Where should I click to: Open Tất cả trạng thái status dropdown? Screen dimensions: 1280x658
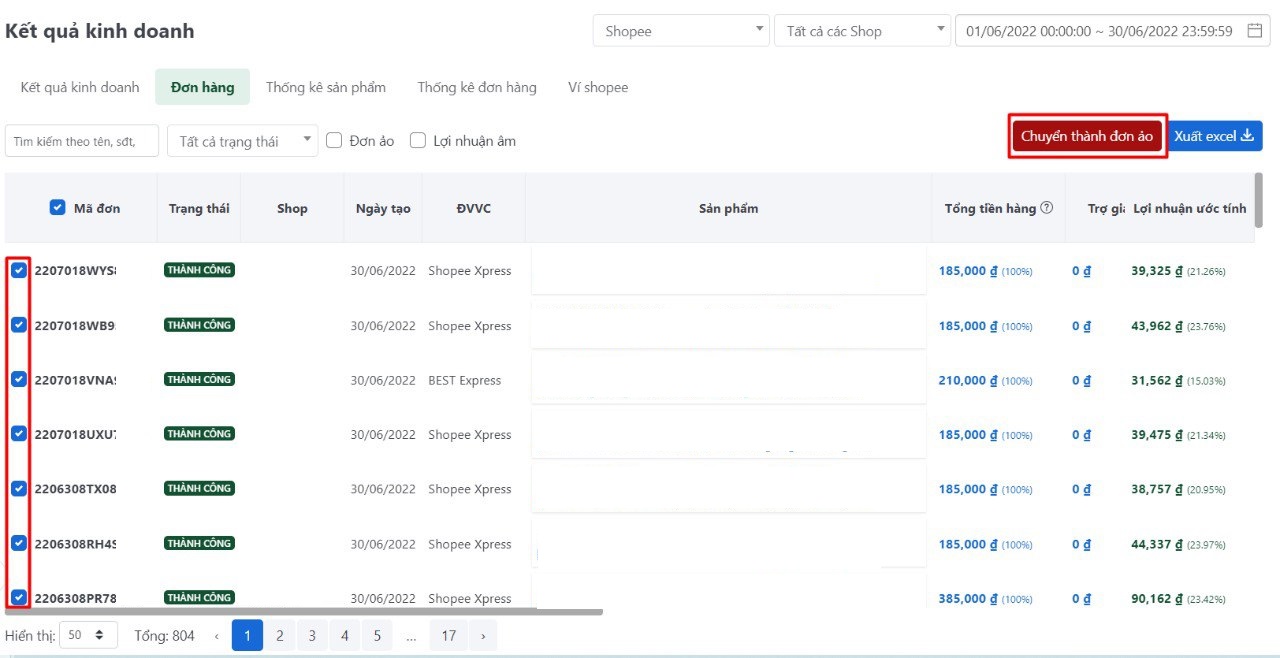pyautogui.click(x=242, y=141)
